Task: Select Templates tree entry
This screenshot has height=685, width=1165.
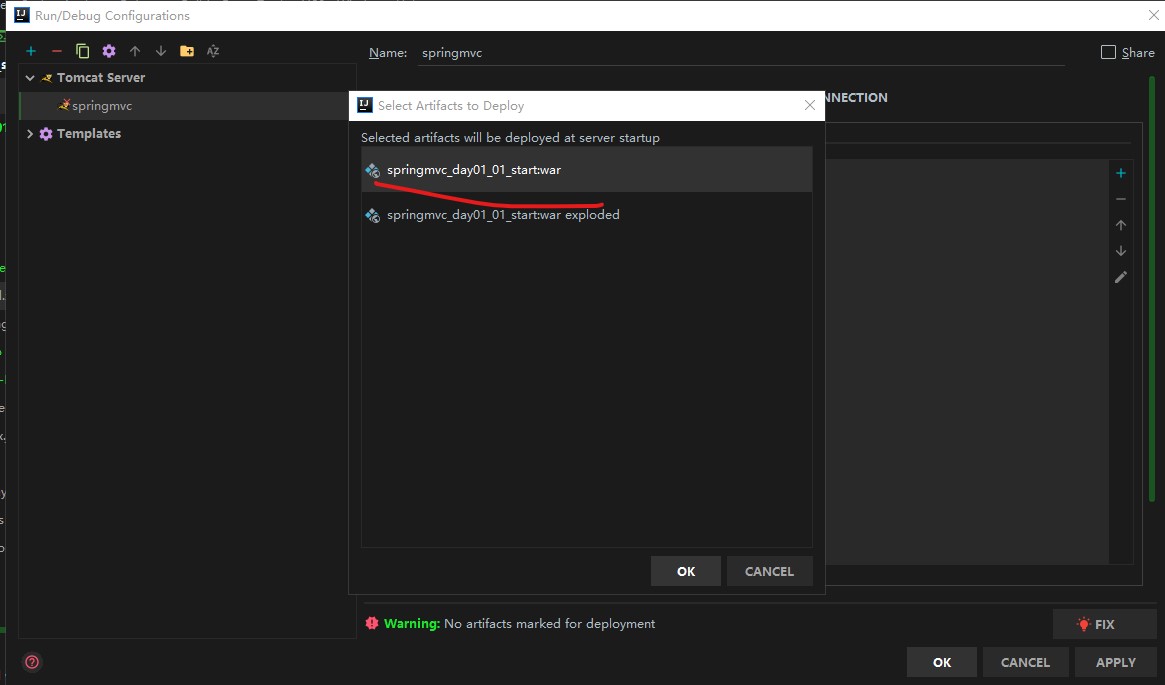Action: tap(88, 134)
